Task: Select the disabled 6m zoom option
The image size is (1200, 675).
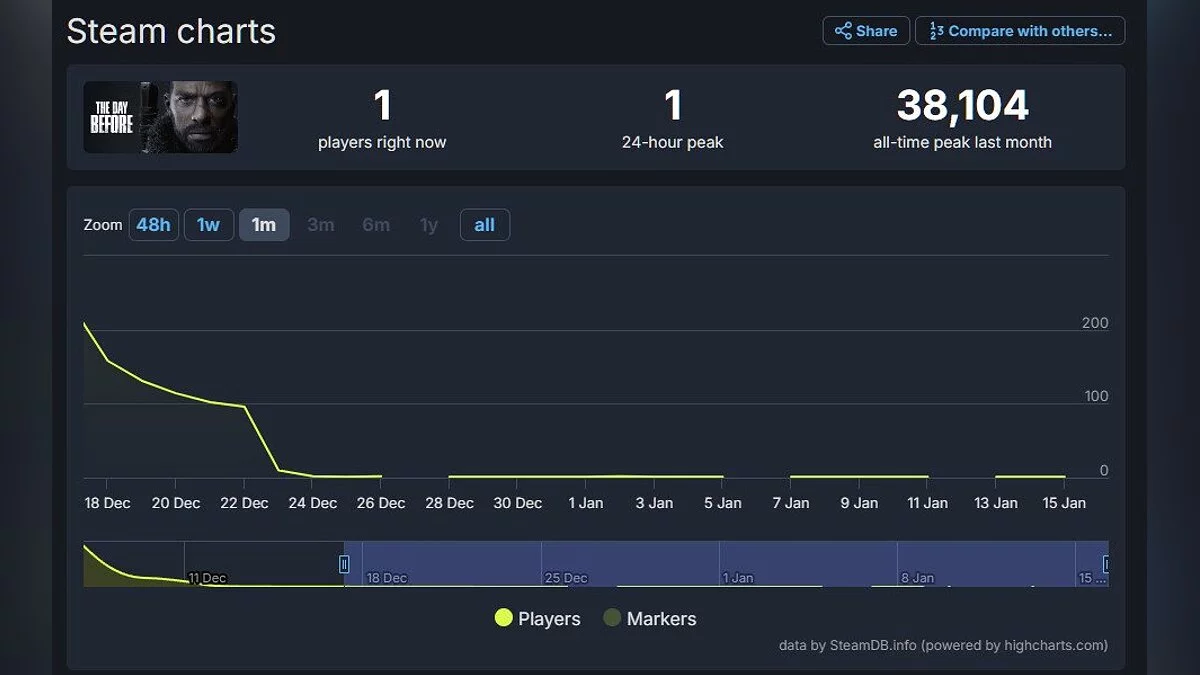Action: [376, 225]
